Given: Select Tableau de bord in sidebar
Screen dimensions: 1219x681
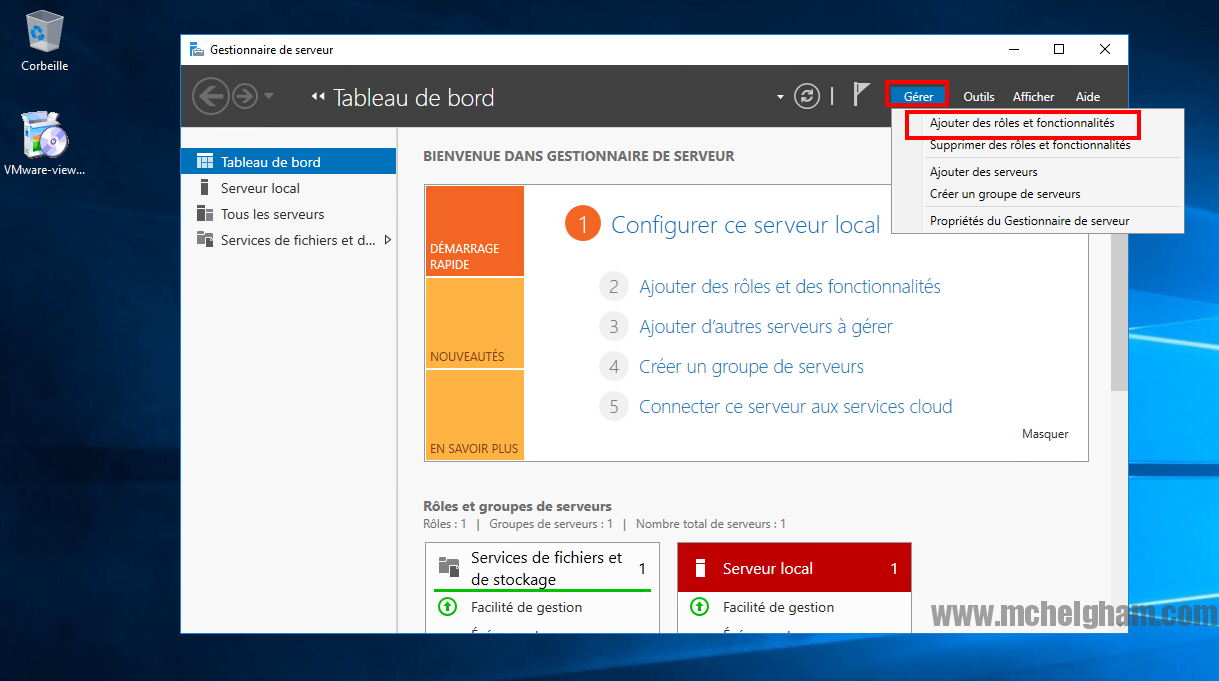Looking at the screenshot, I should pos(288,162).
